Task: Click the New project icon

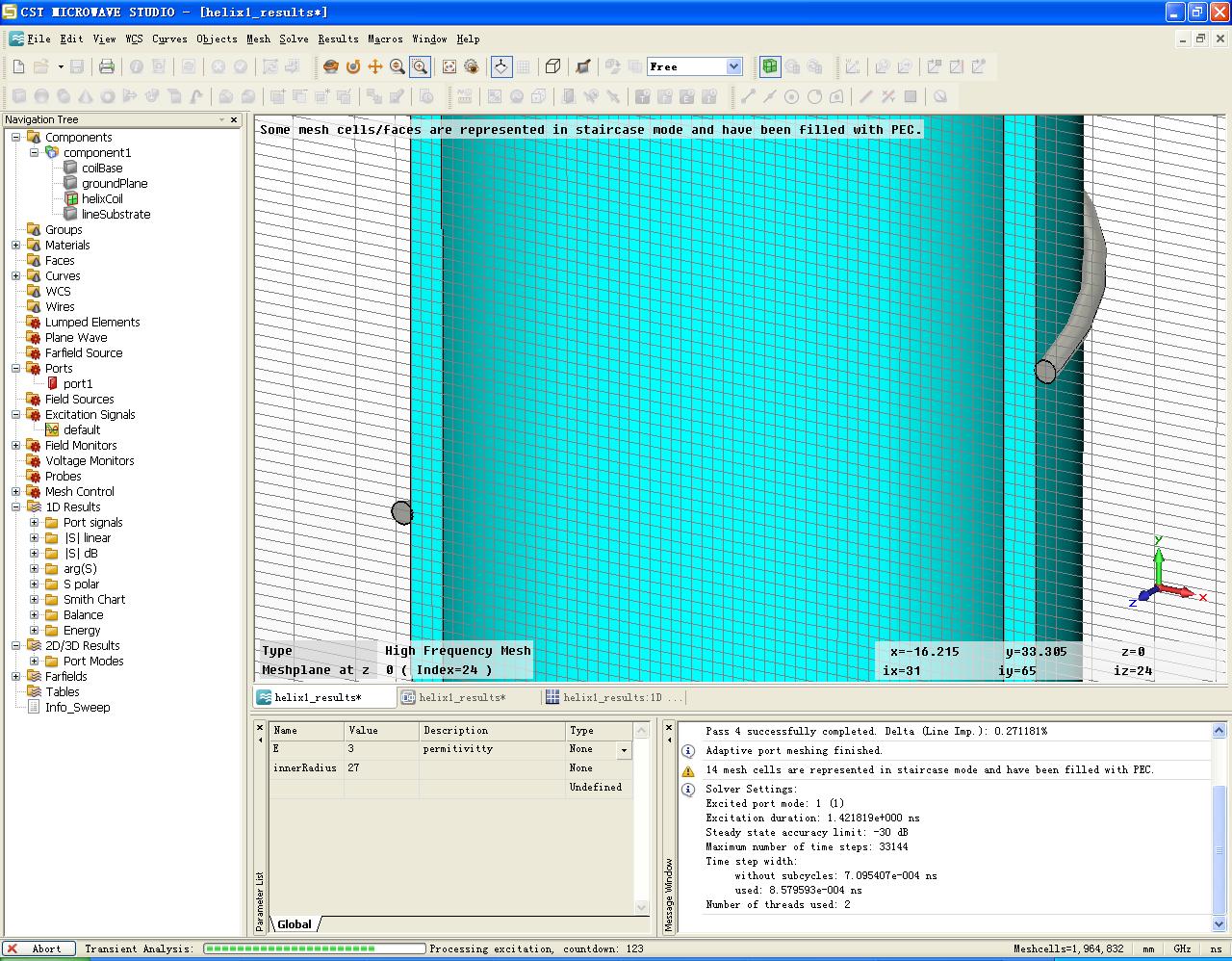Action: [18, 66]
